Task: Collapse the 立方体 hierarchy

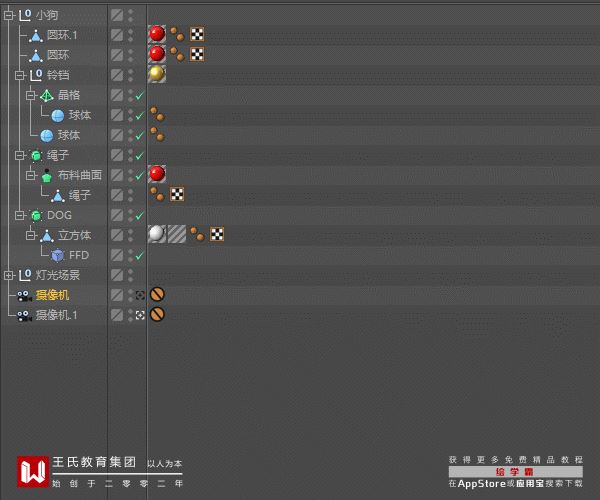Action: 31,235
